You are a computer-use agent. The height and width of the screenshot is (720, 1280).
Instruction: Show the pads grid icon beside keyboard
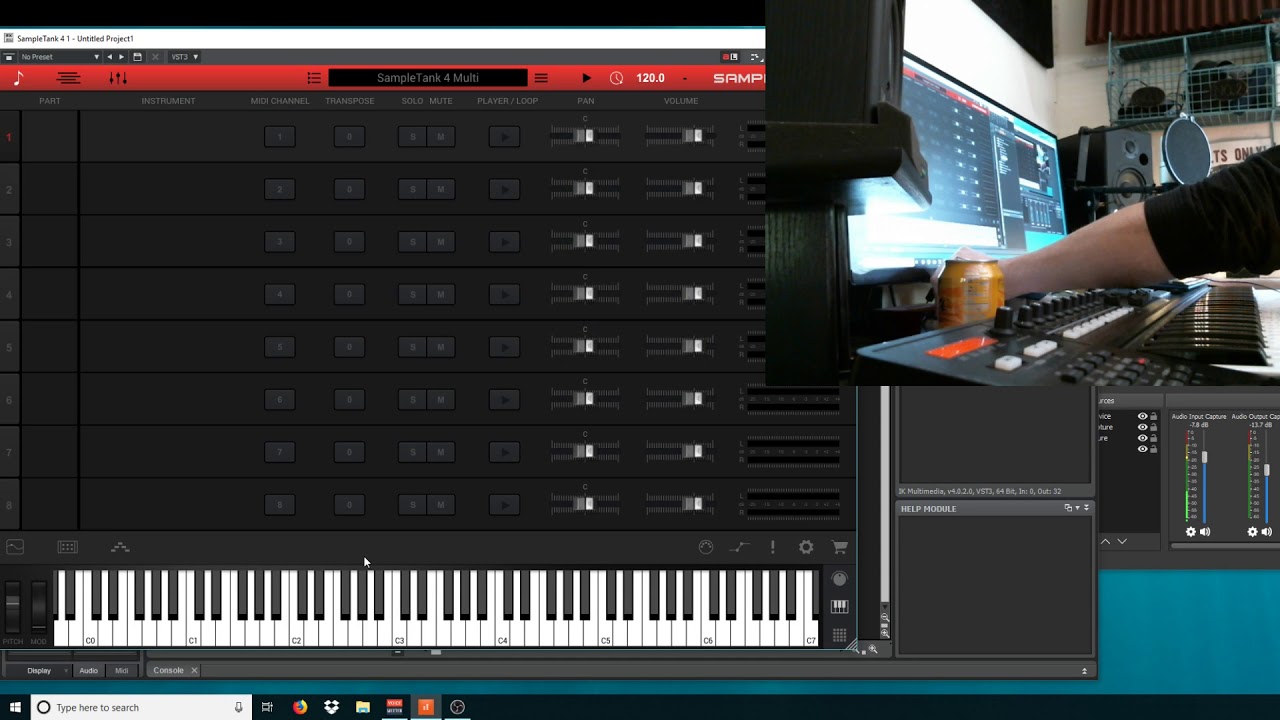coord(839,636)
